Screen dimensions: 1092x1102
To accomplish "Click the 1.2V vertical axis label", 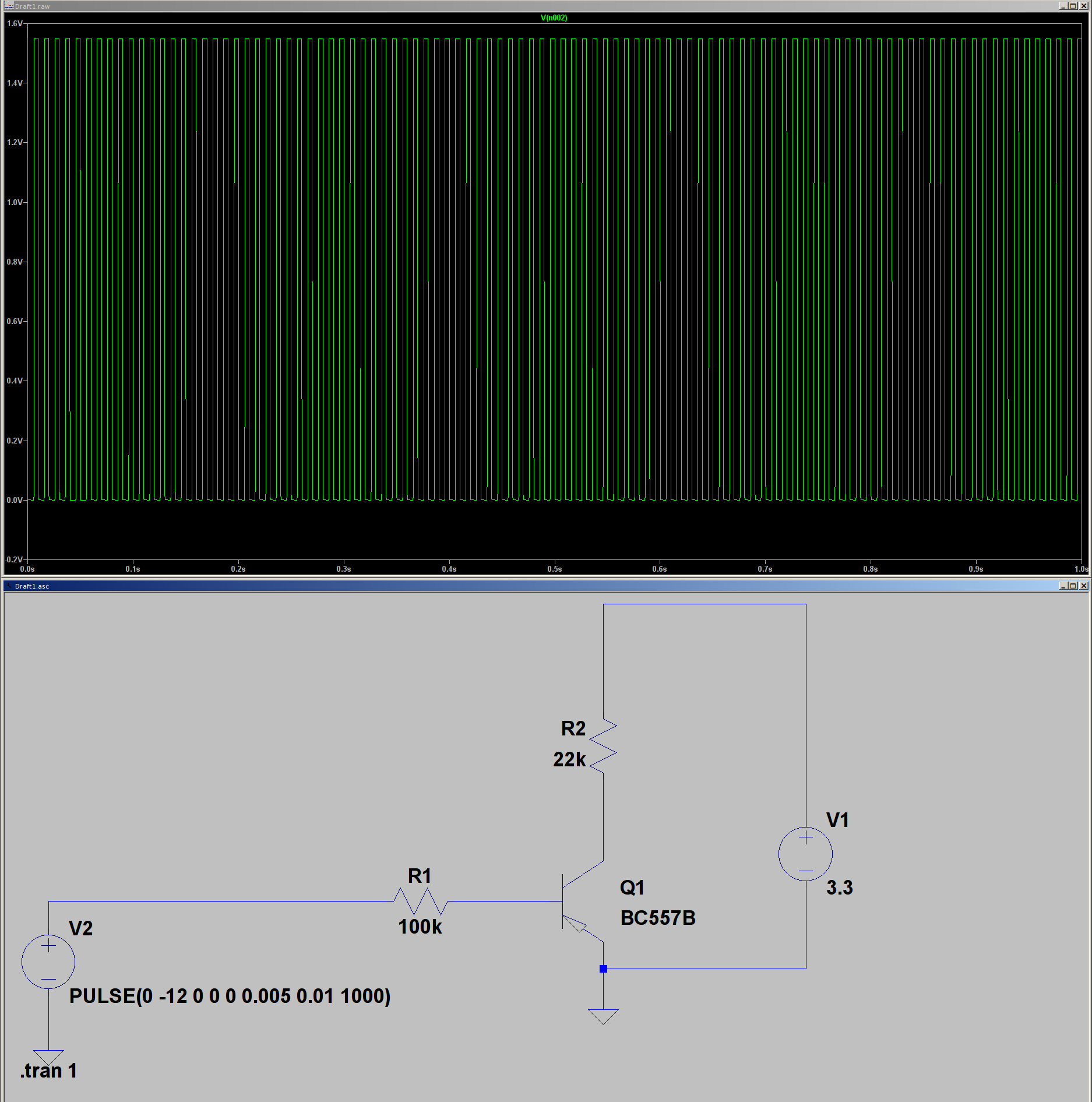I will point(15,142).
